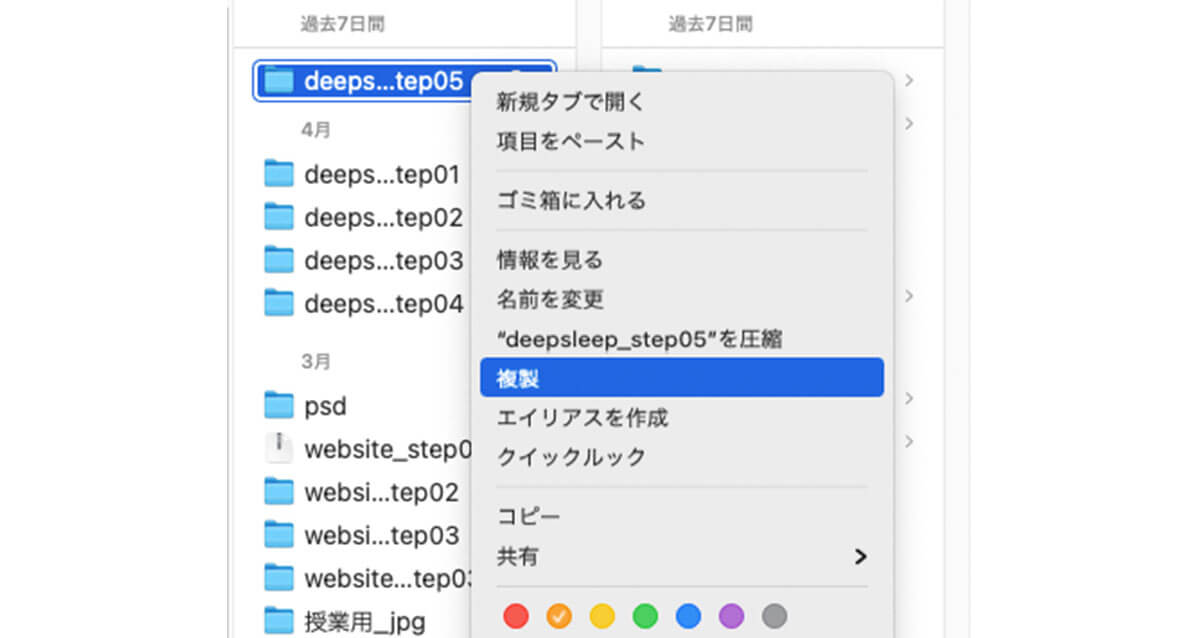The image size is (1200, 638).
Task: Click the deeps...tep02 folder icon
Action: [x=278, y=217]
